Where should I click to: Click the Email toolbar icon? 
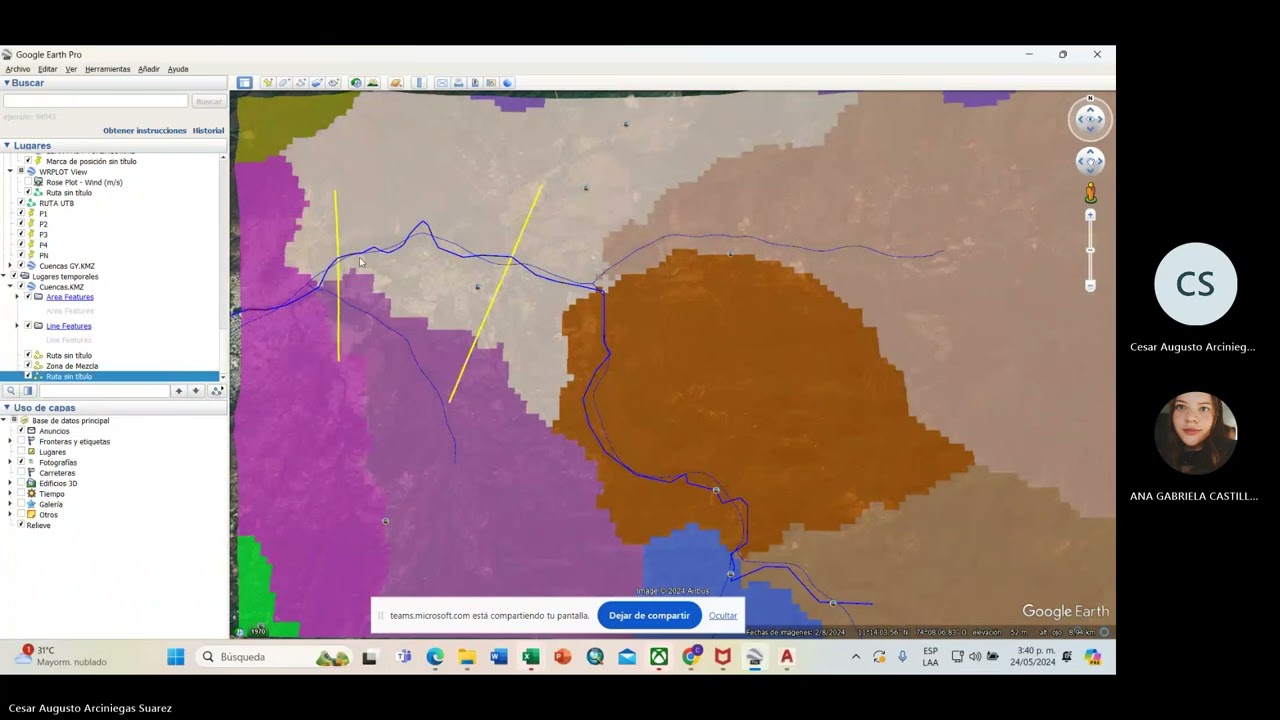(442, 83)
